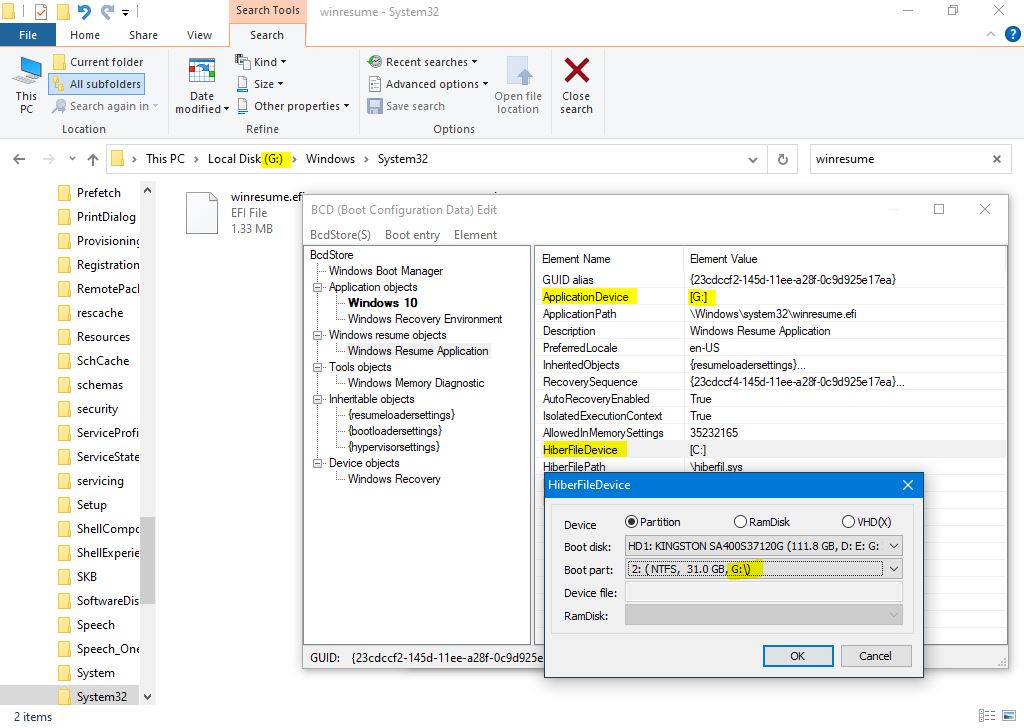
Task: Select the VHD(X) radio button
Action: (x=848, y=522)
